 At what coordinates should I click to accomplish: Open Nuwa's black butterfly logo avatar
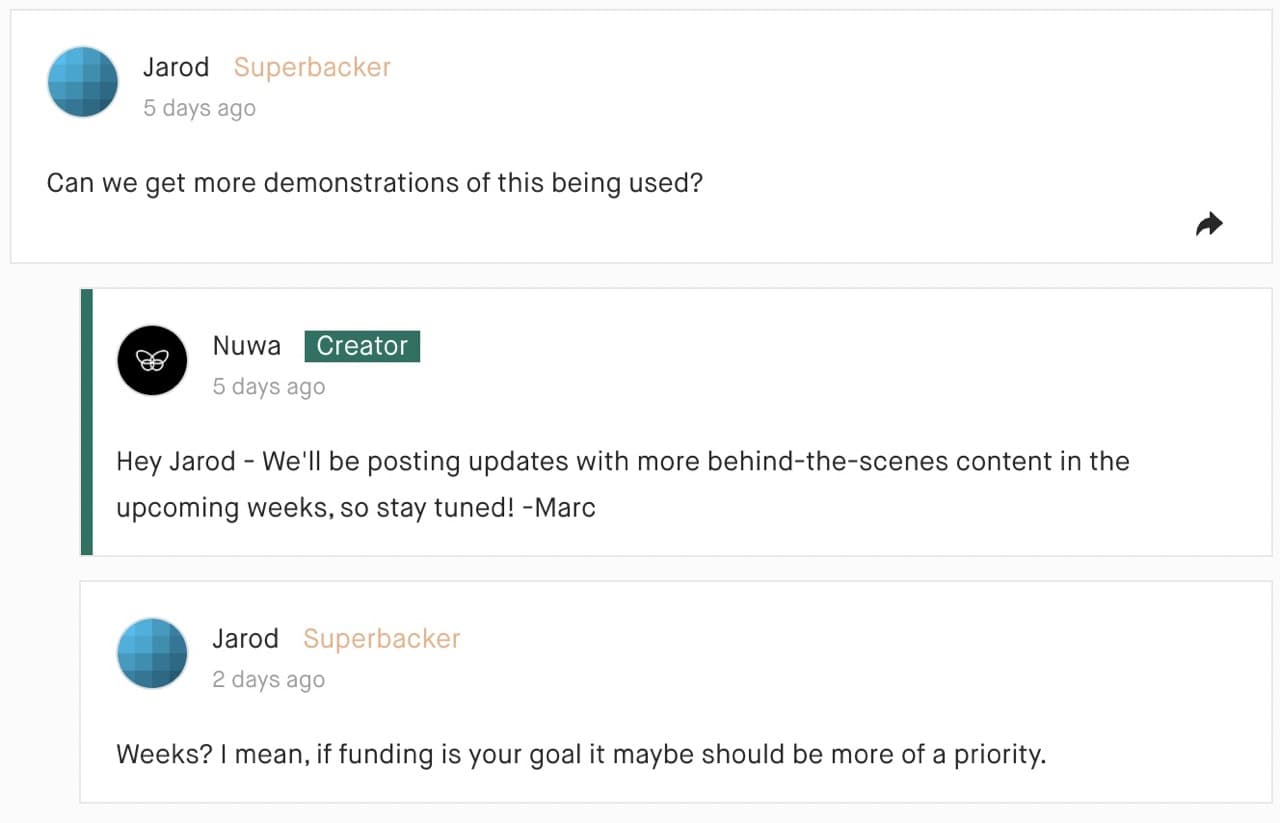(152, 360)
